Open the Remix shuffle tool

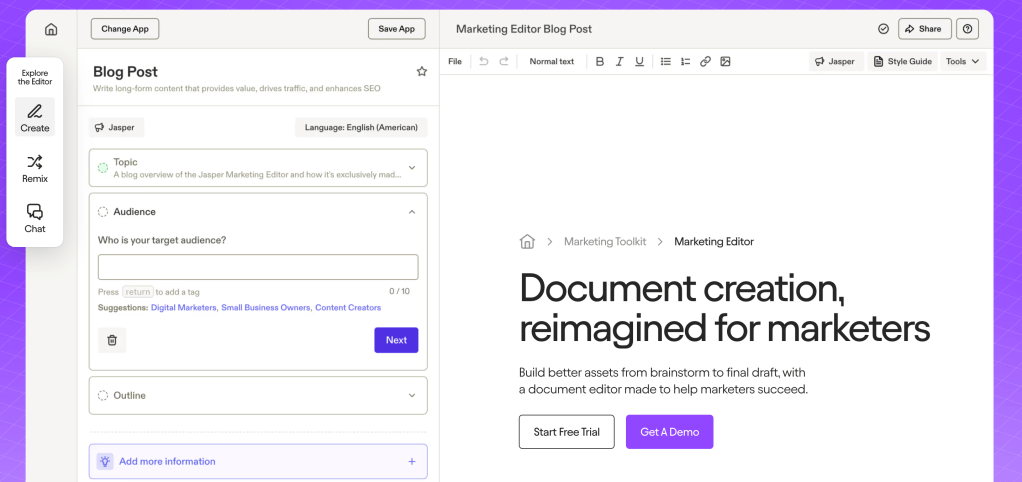coord(35,168)
